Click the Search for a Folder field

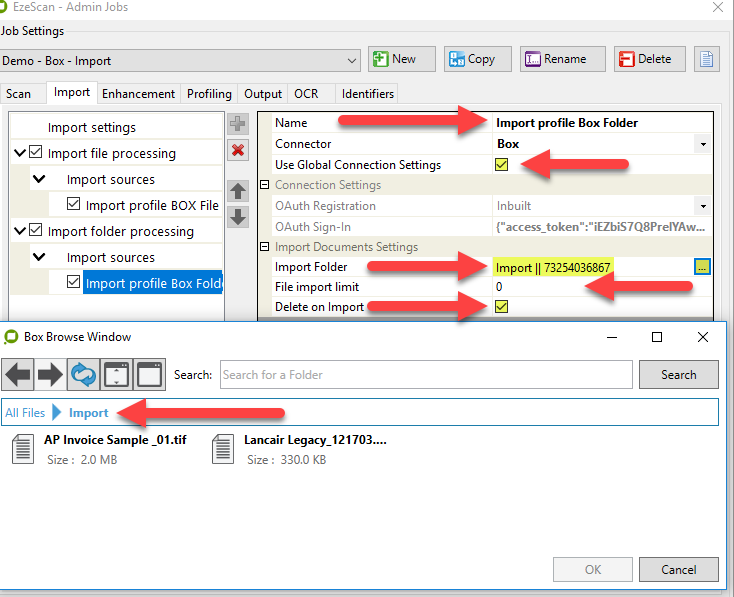(x=426, y=375)
